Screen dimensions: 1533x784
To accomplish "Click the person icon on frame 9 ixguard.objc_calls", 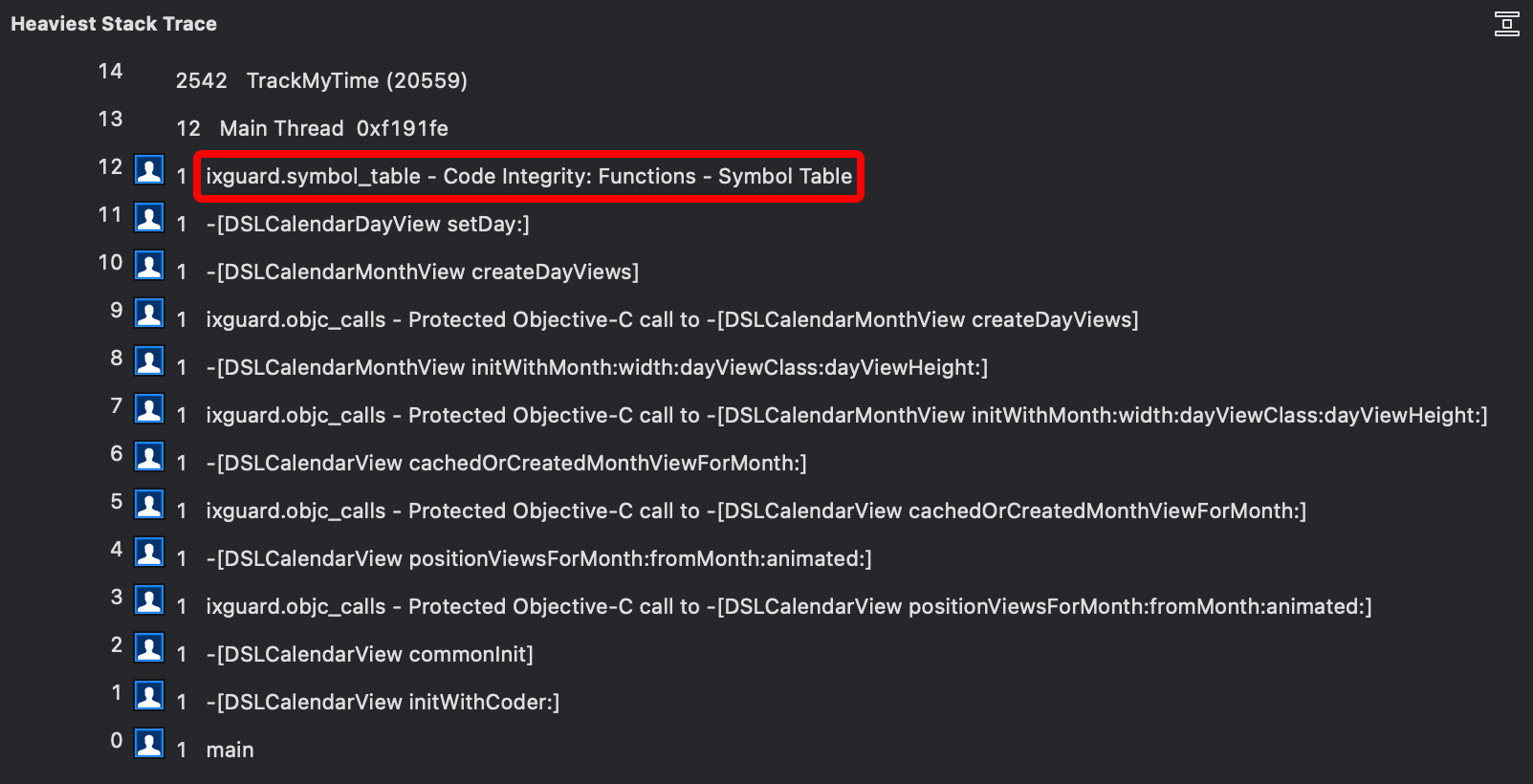I will coord(150,313).
